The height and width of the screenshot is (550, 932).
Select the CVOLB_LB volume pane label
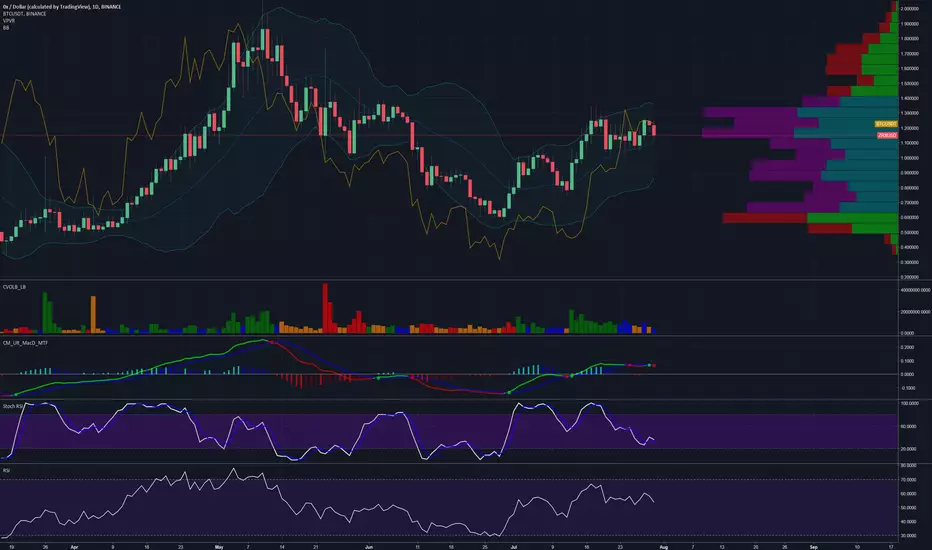14,287
